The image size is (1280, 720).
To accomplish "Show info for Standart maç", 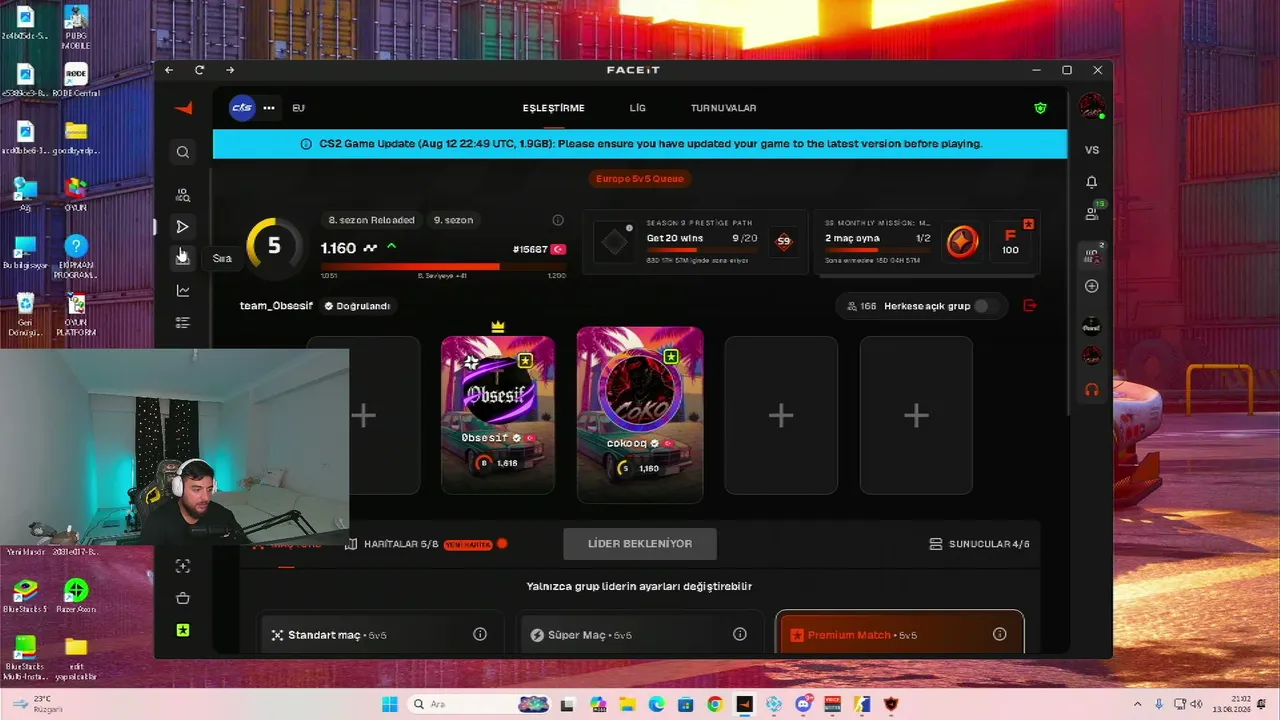I will click(x=480, y=634).
